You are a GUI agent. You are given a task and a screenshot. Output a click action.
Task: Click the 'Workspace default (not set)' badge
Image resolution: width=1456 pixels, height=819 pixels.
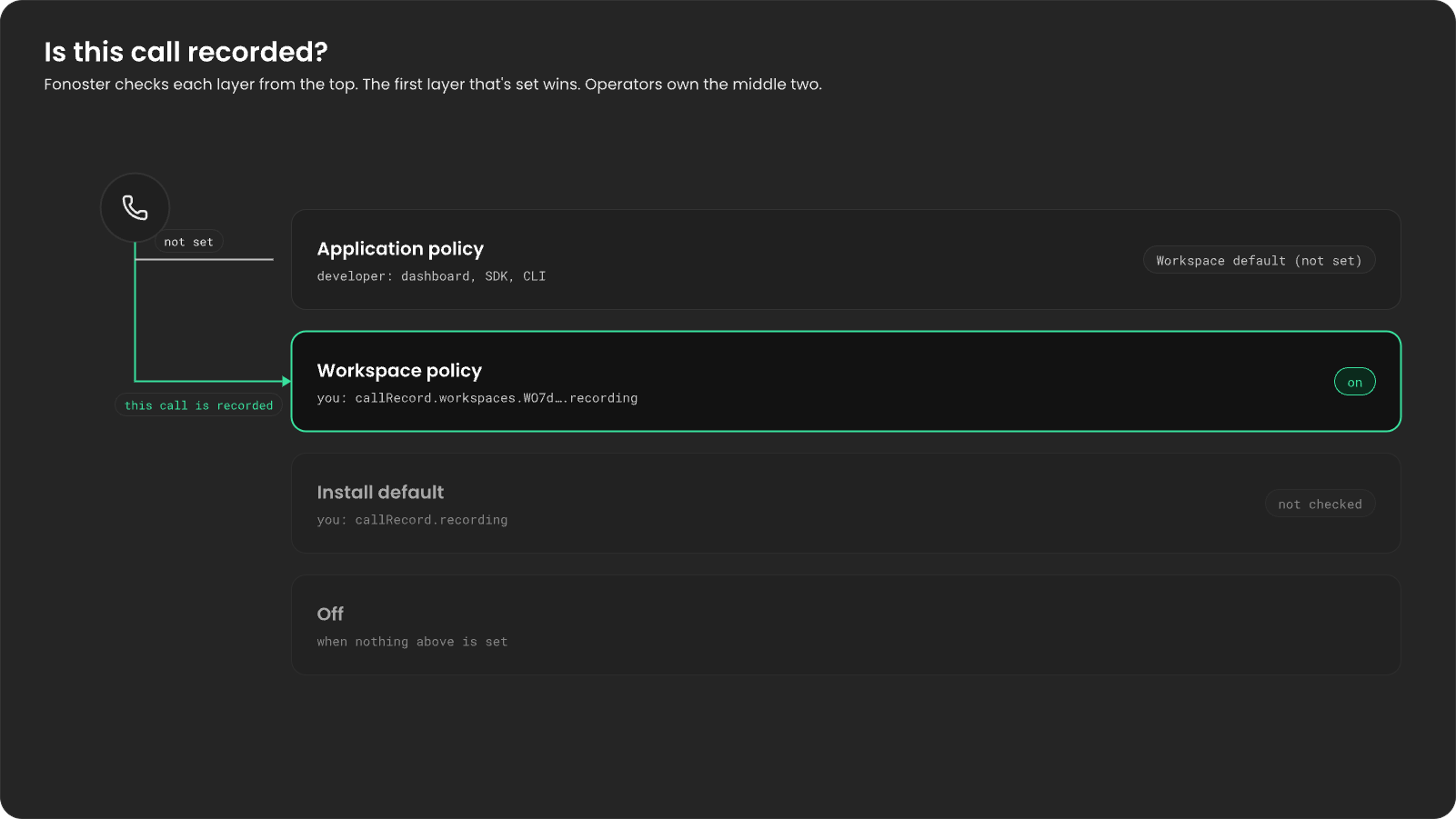click(1259, 261)
